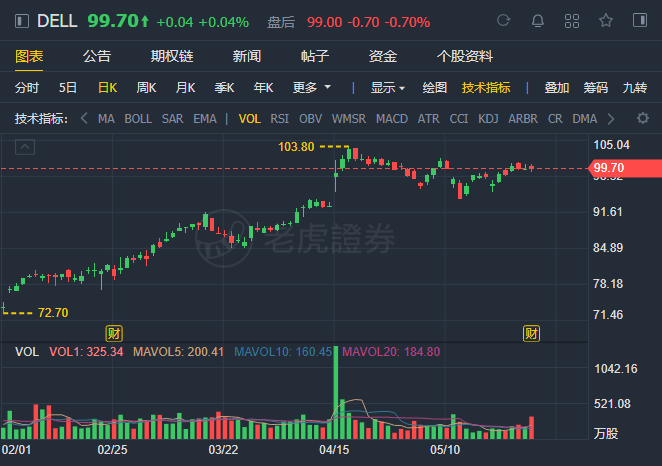The height and width of the screenshot is (466, 662).
Task: Select the 周K chart period
Action: click(147, 88)
